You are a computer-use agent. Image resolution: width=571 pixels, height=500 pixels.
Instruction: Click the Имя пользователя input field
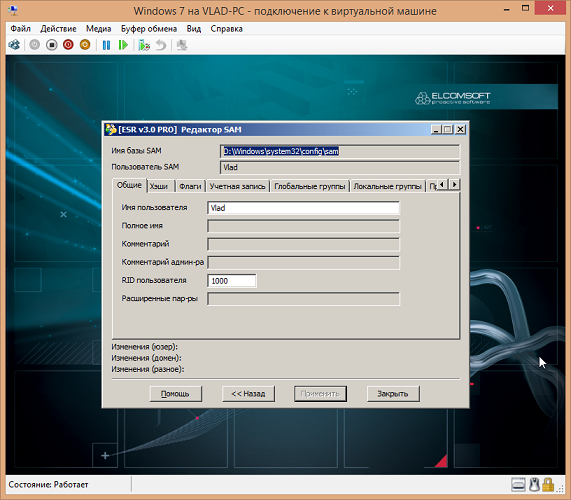303,208
